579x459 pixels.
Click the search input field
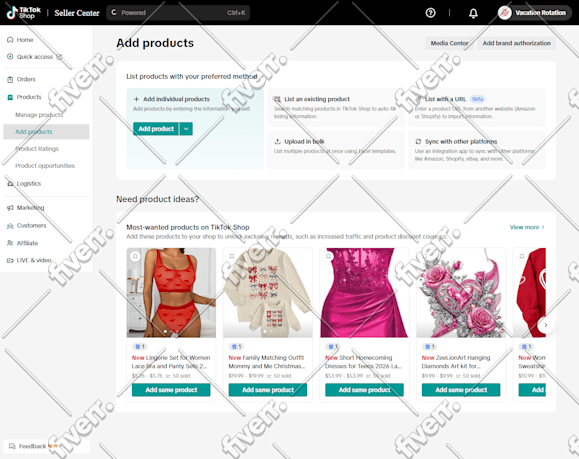178,13
